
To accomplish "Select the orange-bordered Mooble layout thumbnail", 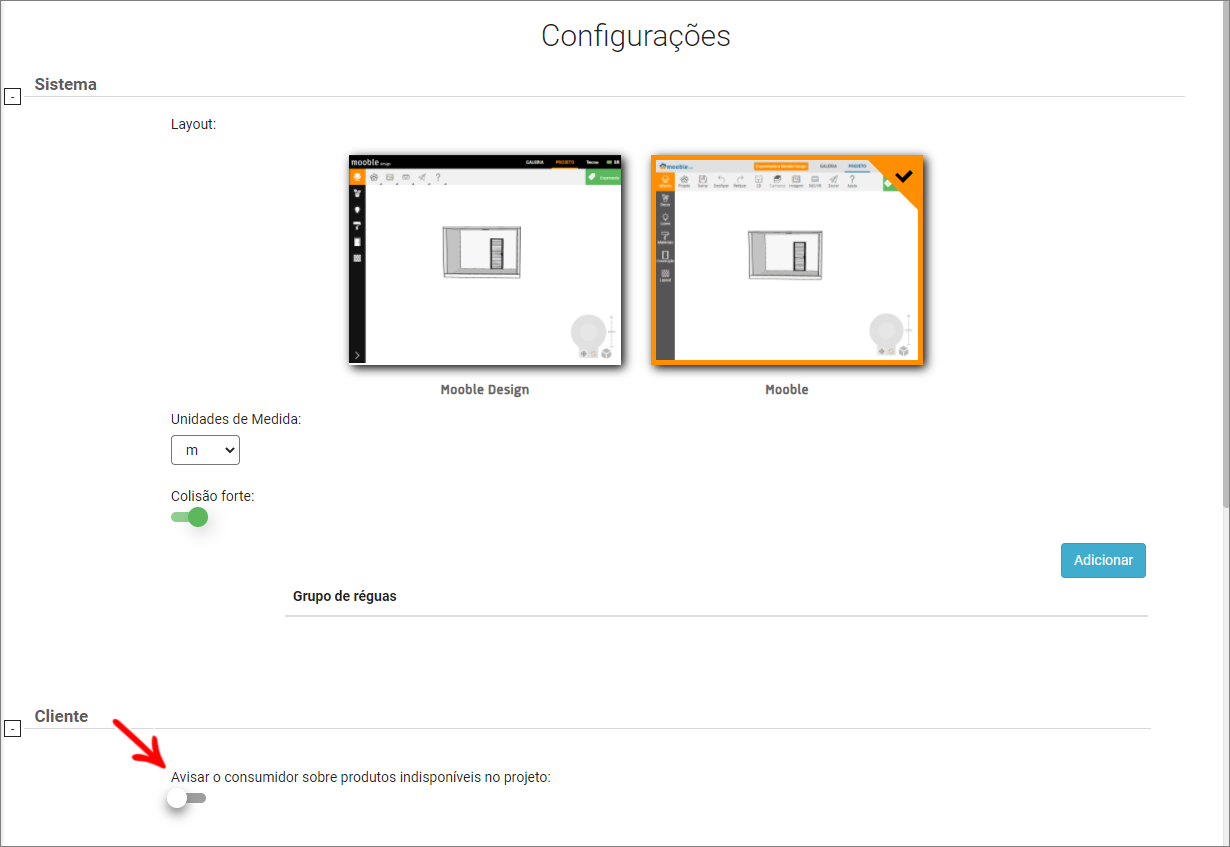I will click(787, 260).
